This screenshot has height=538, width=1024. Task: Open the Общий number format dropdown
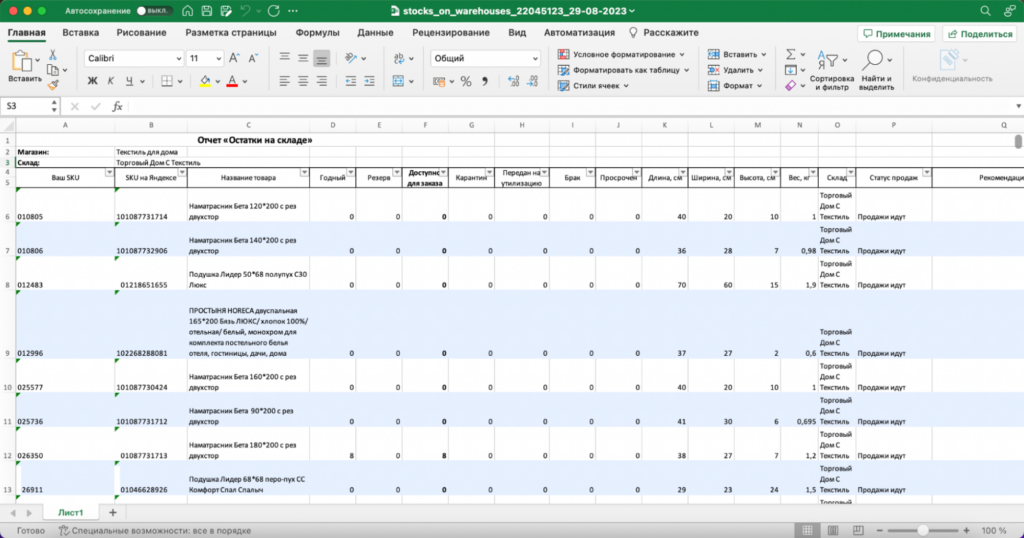tap(533, 58)
